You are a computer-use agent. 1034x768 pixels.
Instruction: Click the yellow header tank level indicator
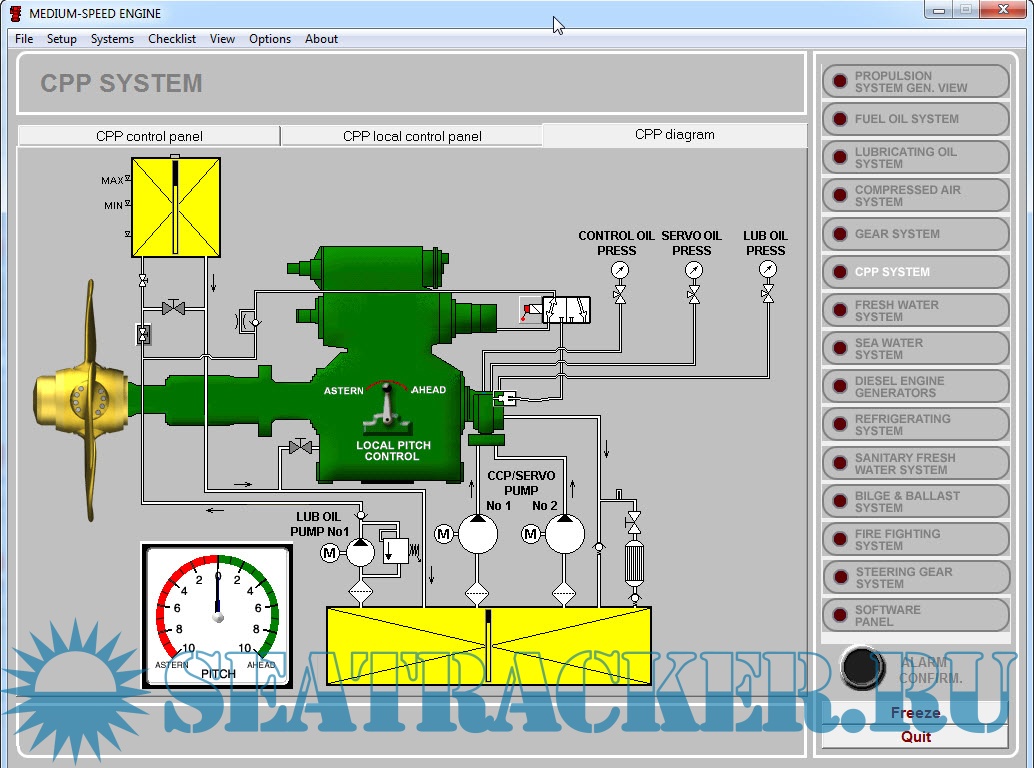[x=175, y=207]
